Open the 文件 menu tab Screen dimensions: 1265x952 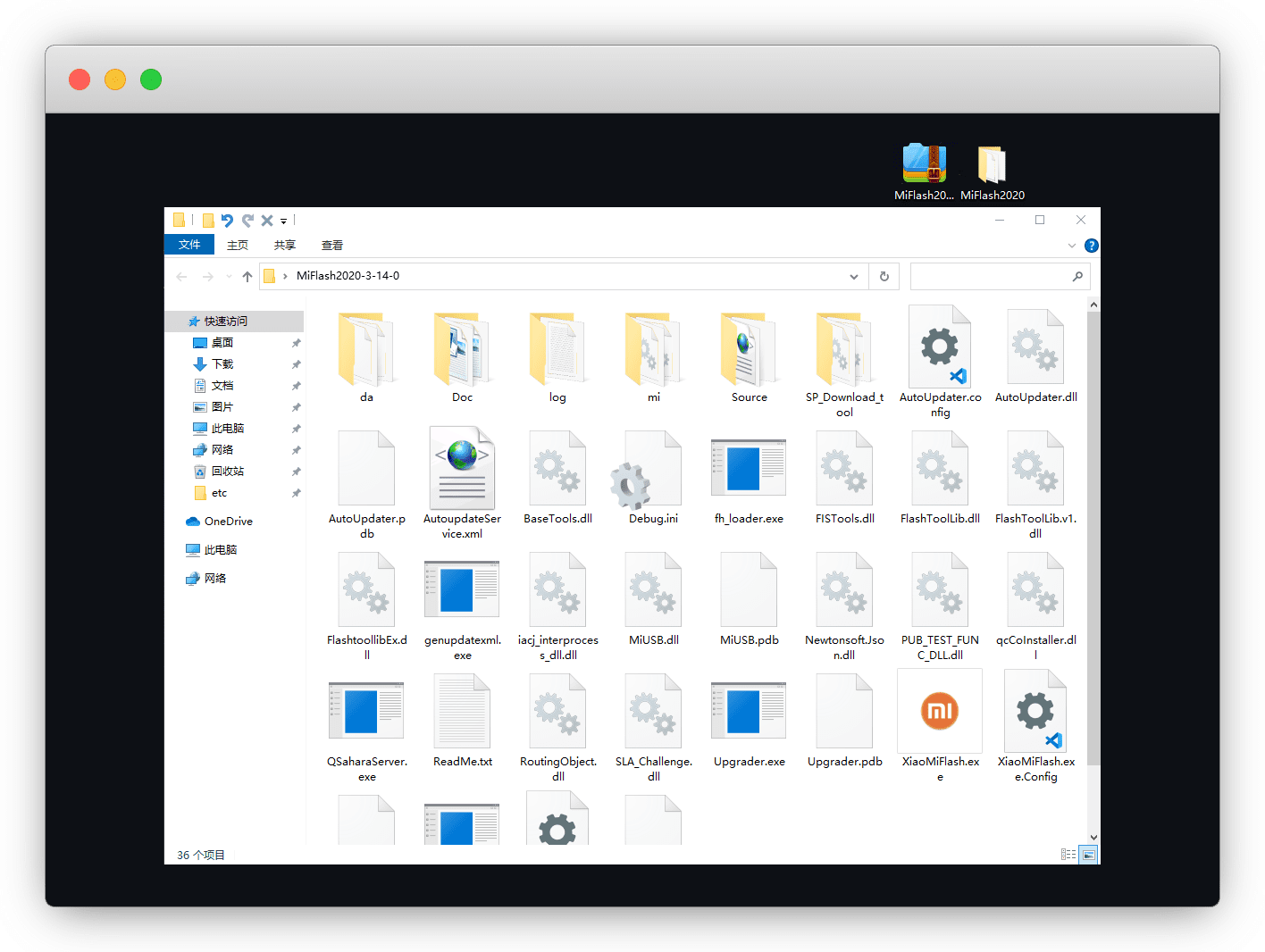(189, 245)
